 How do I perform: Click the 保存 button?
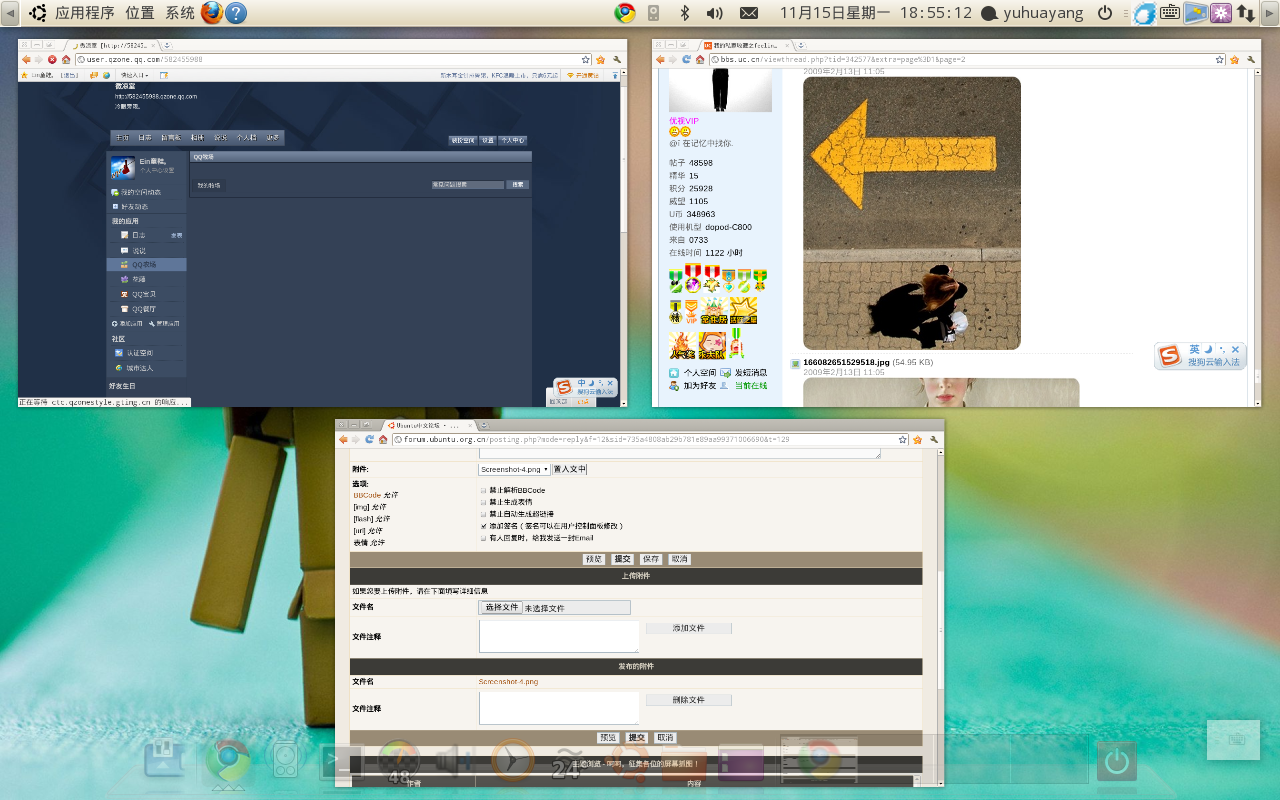coord(651,559)
